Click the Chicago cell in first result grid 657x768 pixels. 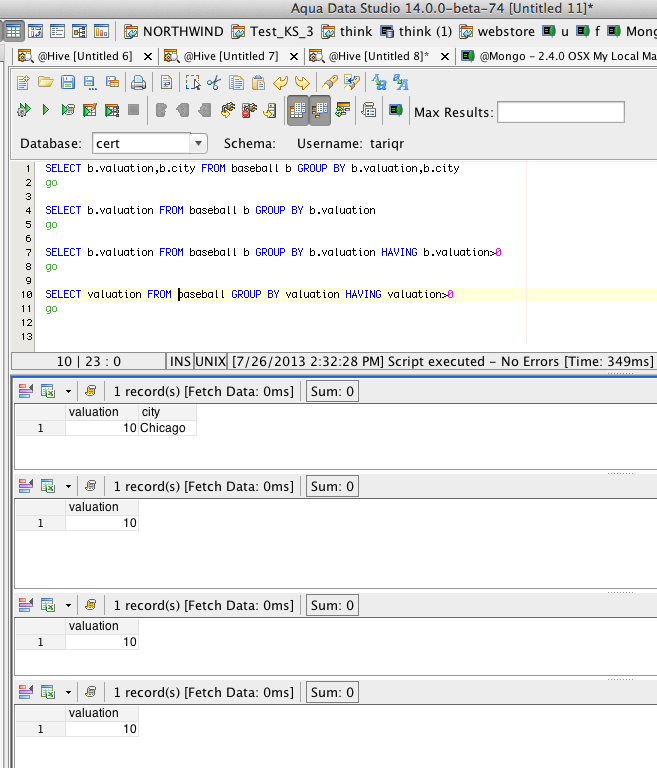pos(167,428)
